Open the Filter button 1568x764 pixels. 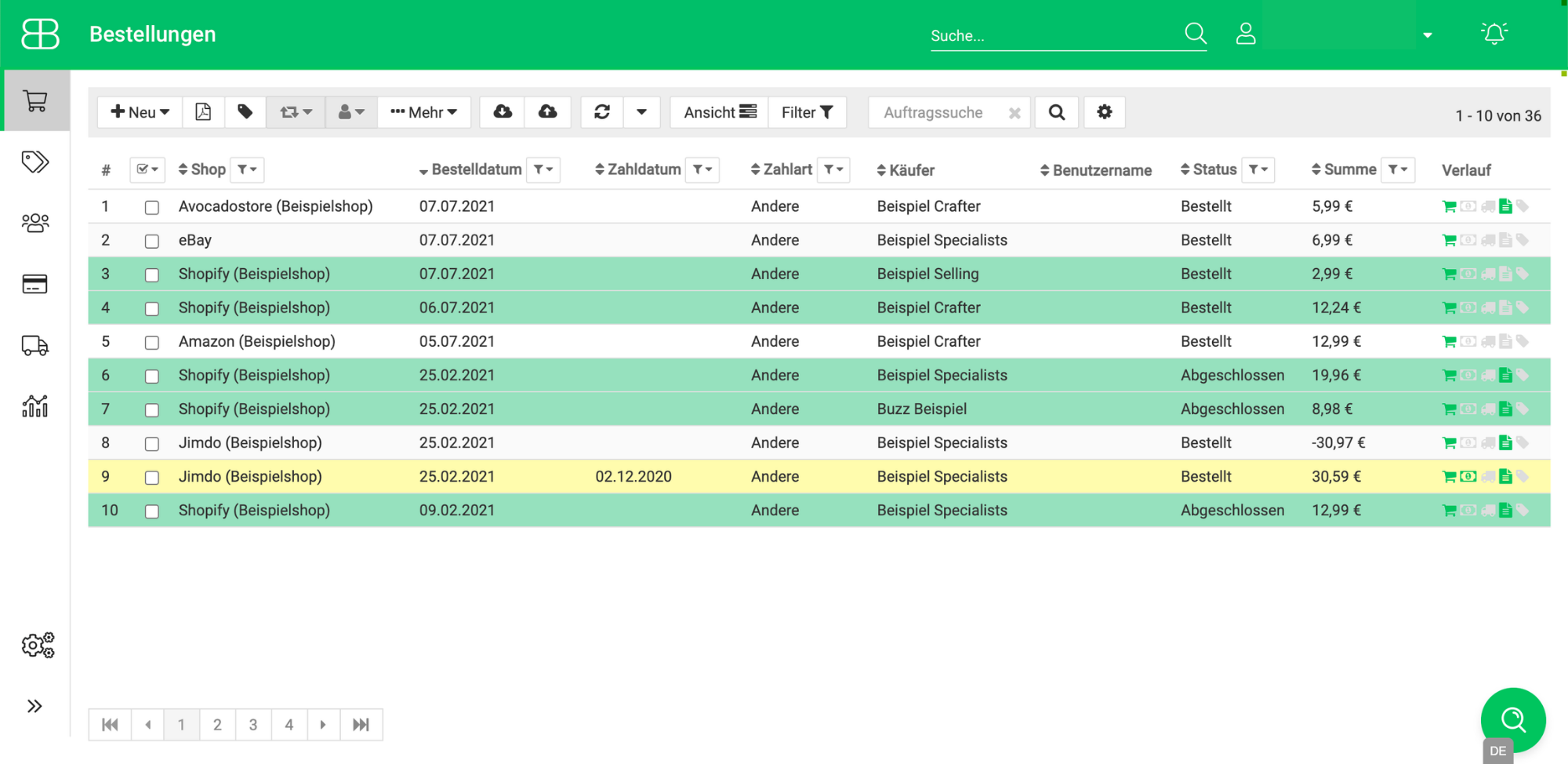click(807, 112)
